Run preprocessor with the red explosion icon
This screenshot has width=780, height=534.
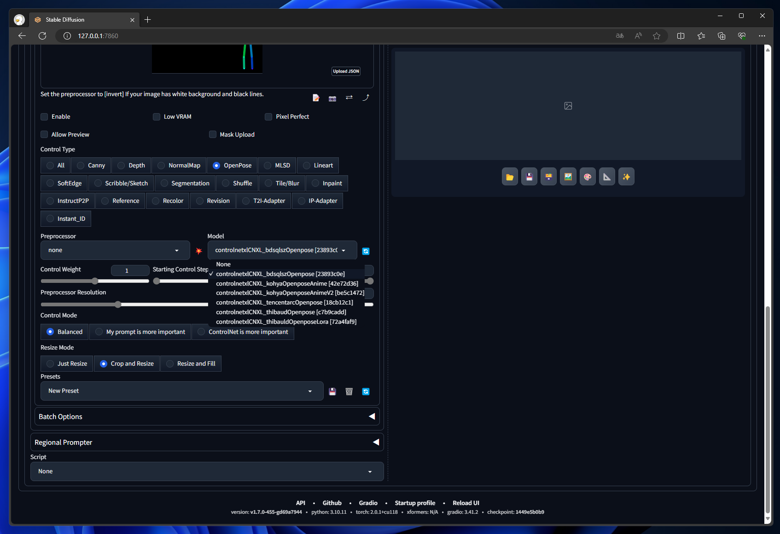[198, 251]
